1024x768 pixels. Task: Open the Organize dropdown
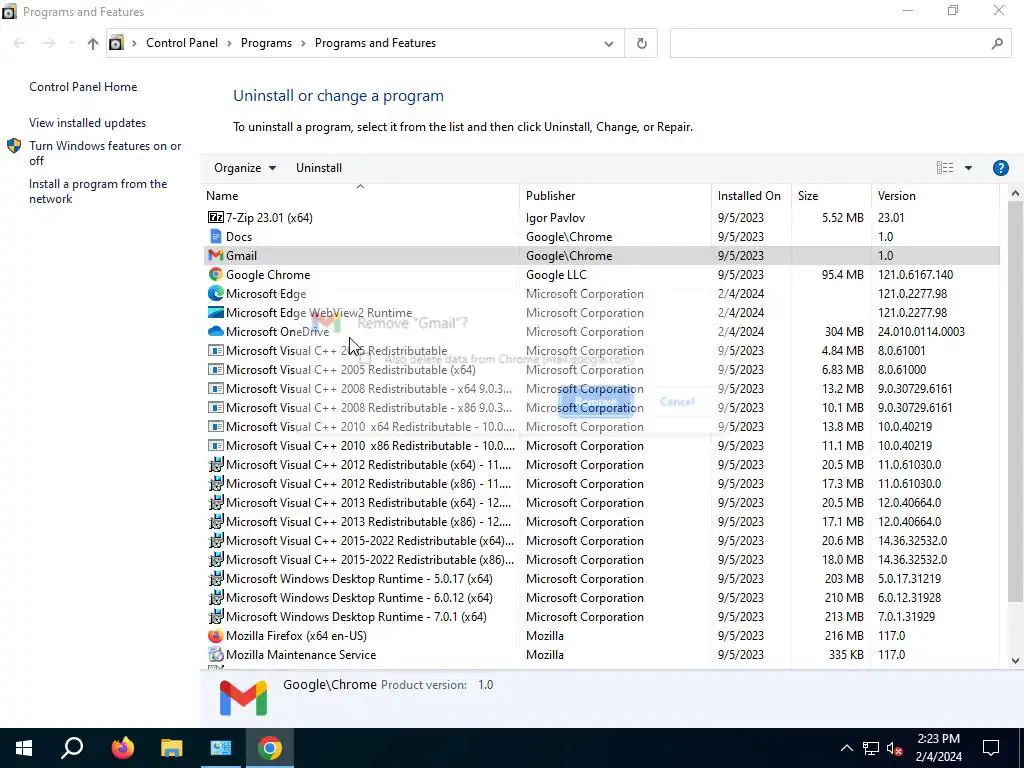pos(245,168)
